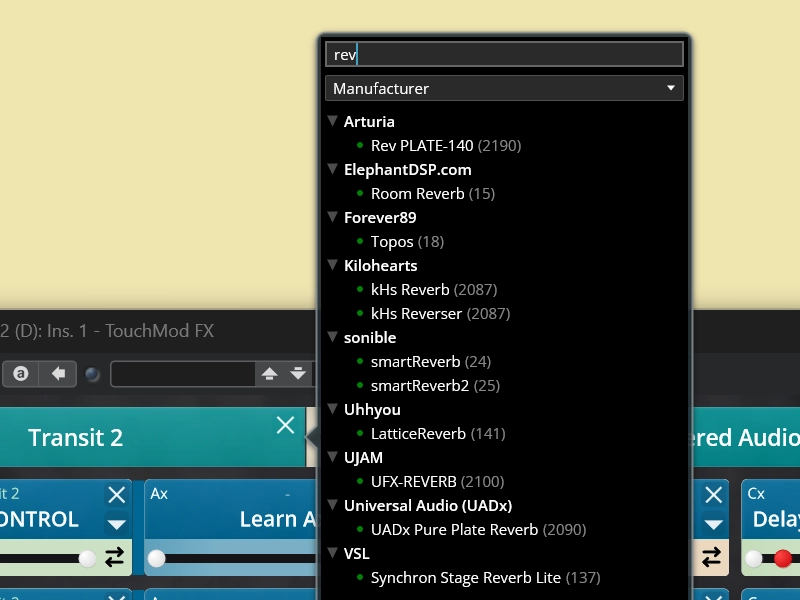Collapse the ElephantDSP.com group
This screenshot has height=600, width=800.
333,169
